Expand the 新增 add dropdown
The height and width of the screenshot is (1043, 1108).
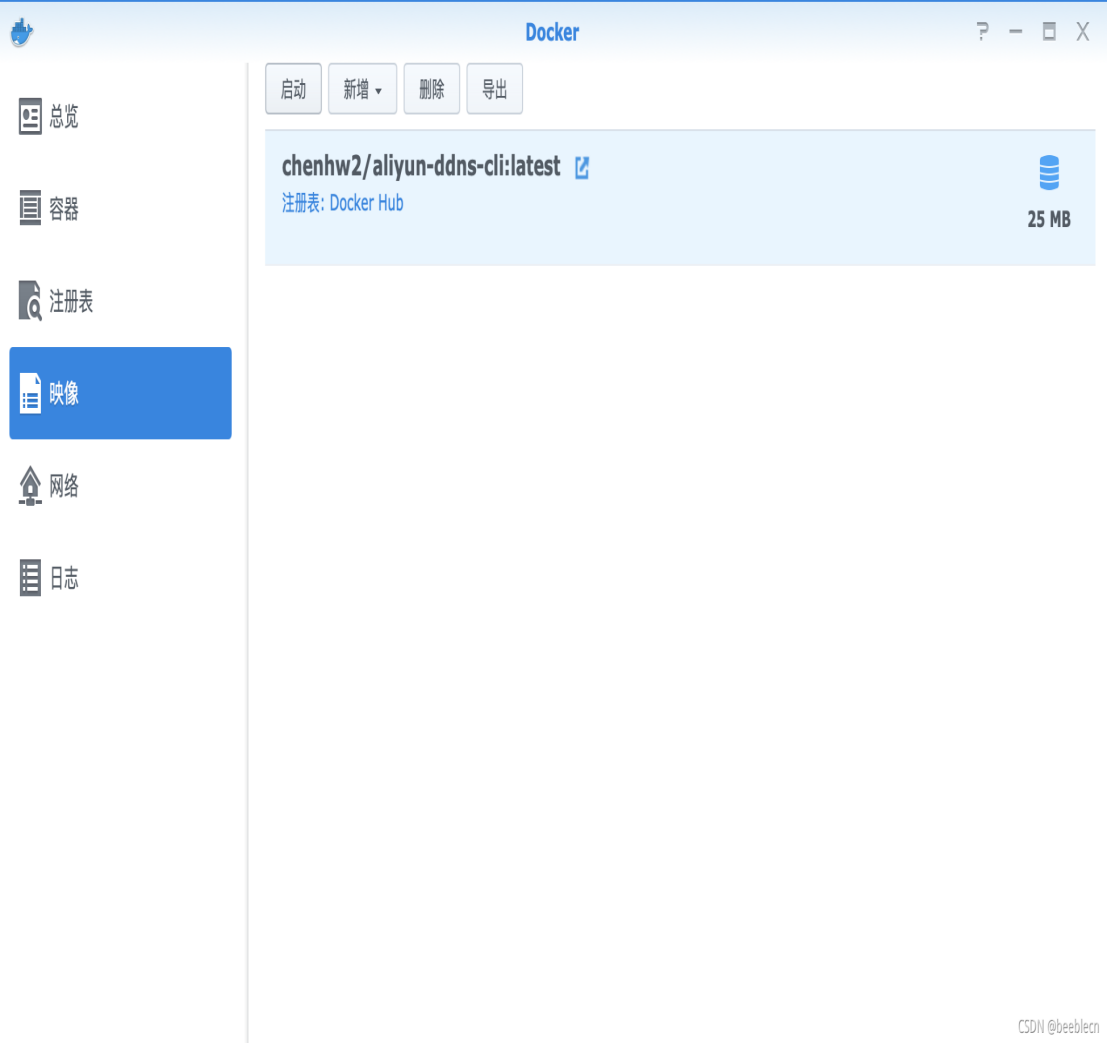click(x=363, y=89)
